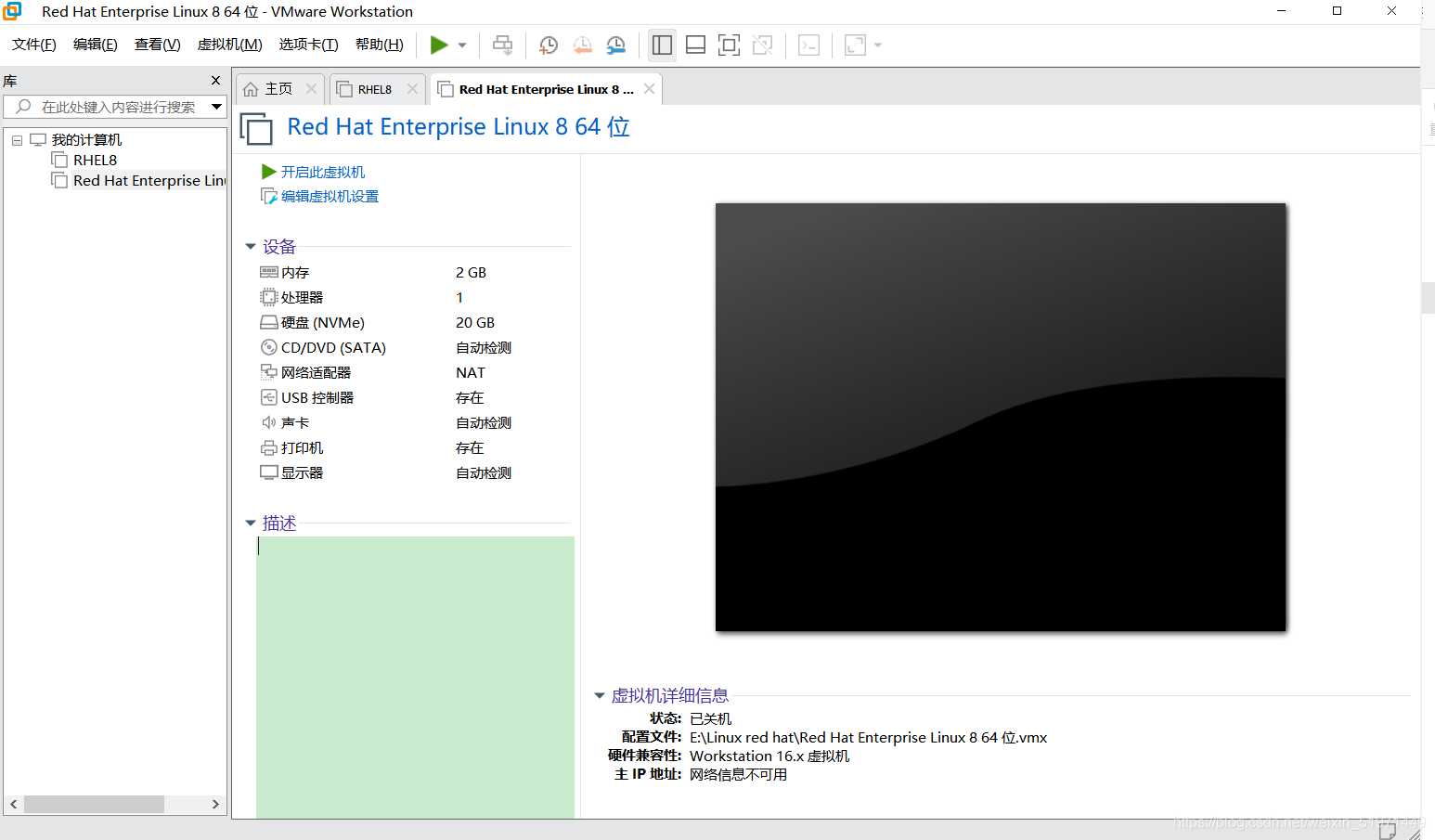Click the black VM screen preview thumbnail

pyautogui.click(x=1001, y=417)
